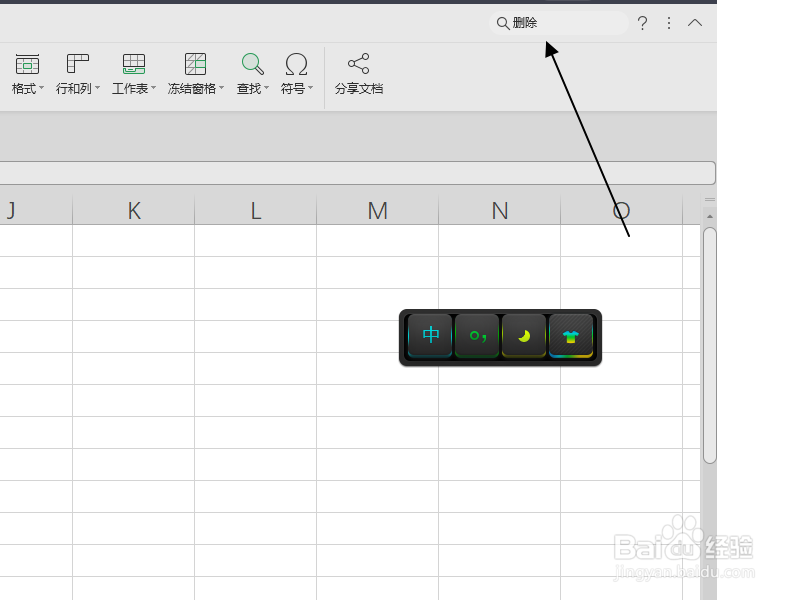Select column L header
Image resolution: width=800 pixels, height=600 pixels.
point(256,210)
